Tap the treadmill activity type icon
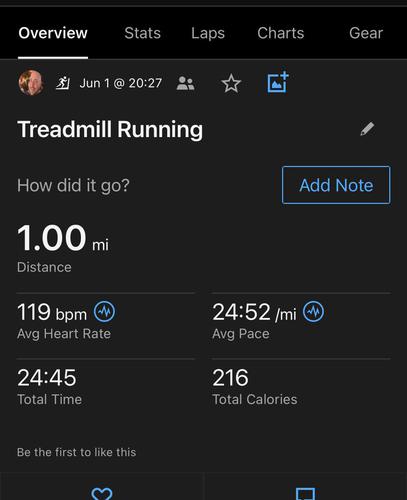Image resolution: width=407 pixels, height=500 pixels. click(x=63, y=83)
